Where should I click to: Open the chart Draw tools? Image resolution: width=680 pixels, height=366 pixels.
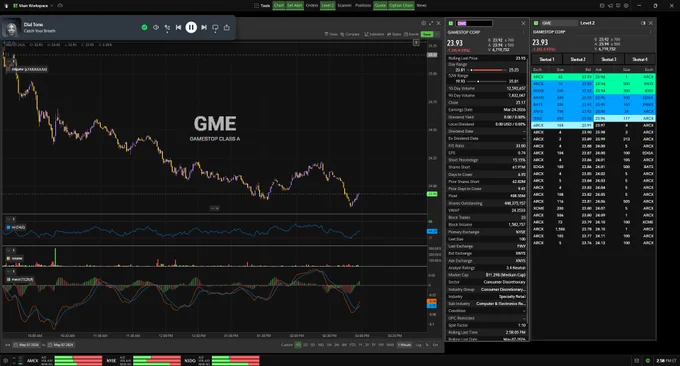[331, 34]
